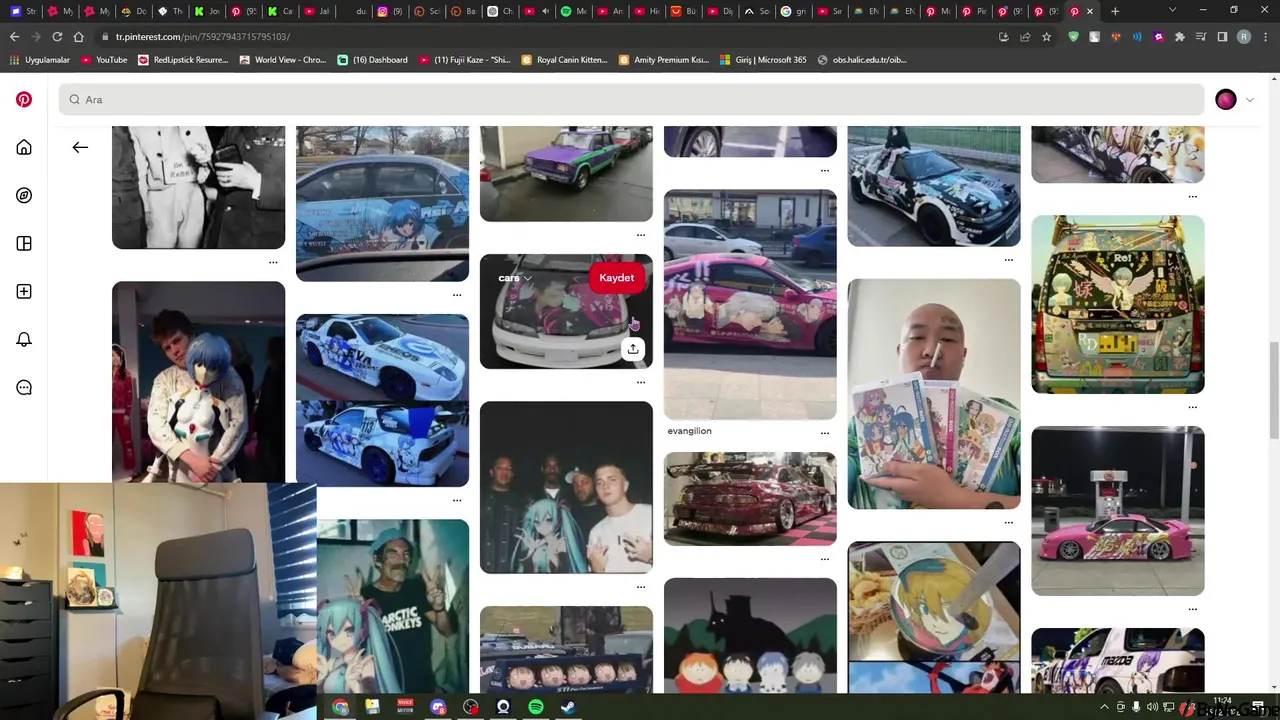Open the boards layout icon in the sidebar

click(x=24, y=243)
